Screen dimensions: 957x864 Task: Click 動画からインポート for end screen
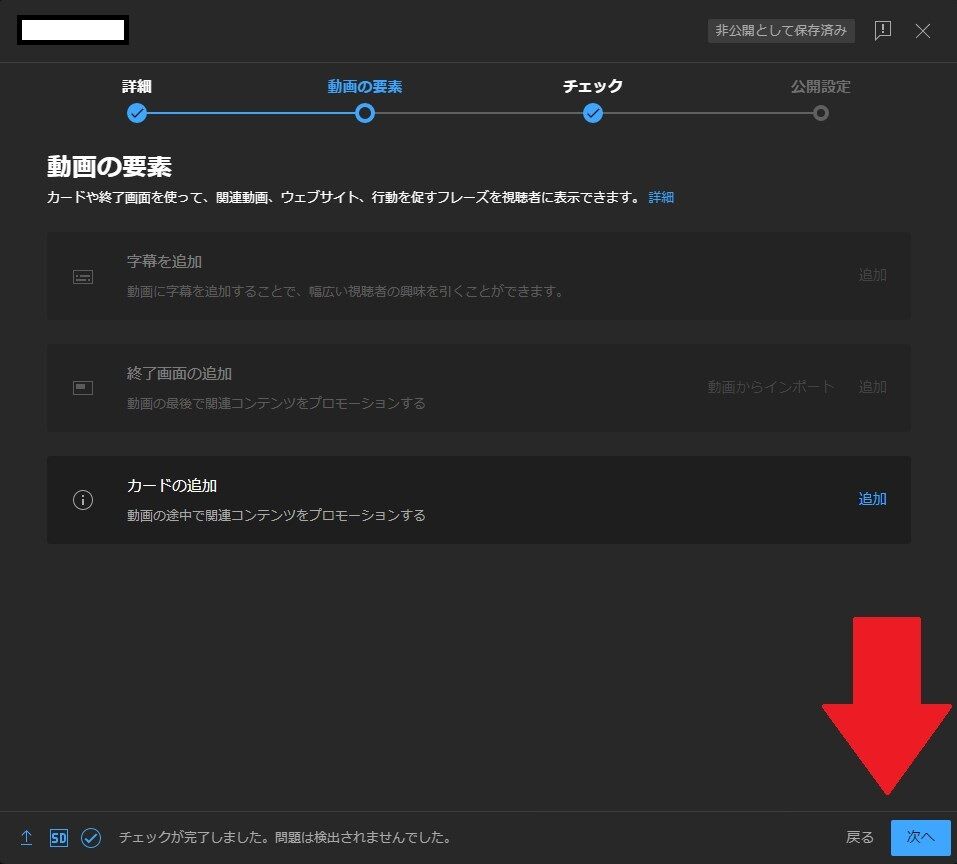click(770, 387)
